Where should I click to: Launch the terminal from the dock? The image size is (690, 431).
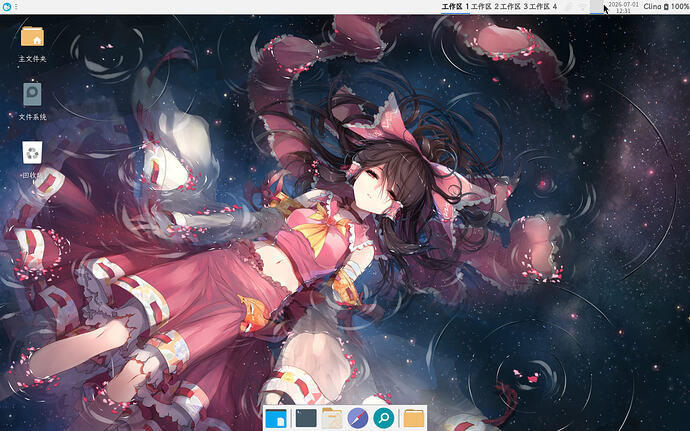pos(306,418)
